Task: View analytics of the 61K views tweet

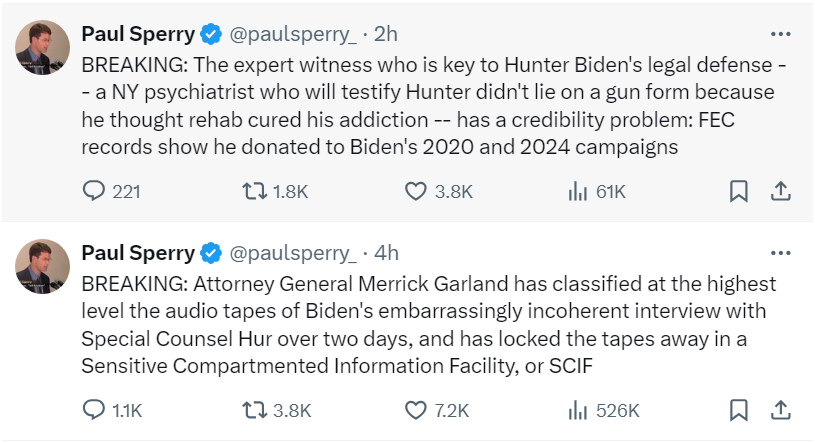Action: pyautogui.click(x=579, y=190)
